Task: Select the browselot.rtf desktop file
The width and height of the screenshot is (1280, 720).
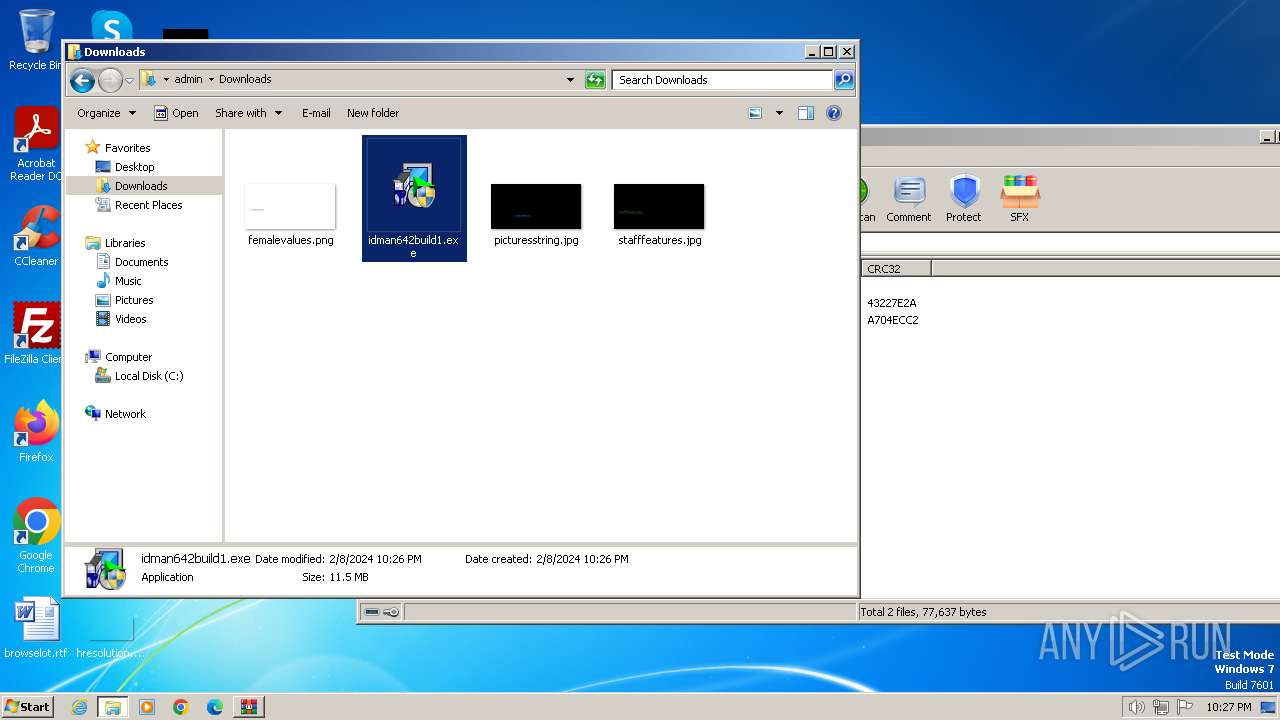Action: pos(36,628)
